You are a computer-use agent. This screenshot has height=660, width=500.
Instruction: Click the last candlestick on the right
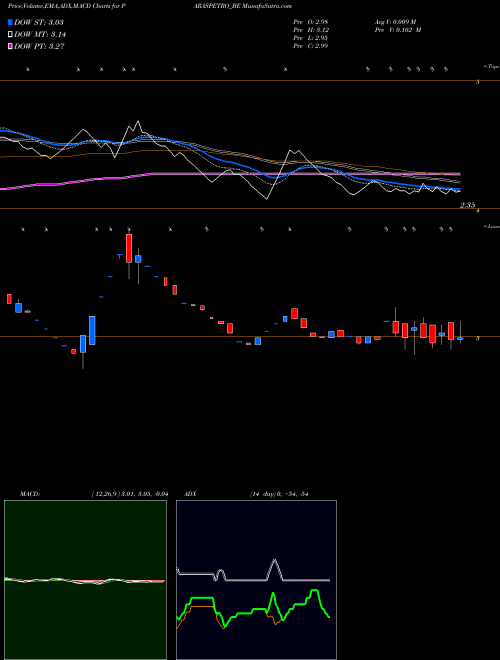460,338
